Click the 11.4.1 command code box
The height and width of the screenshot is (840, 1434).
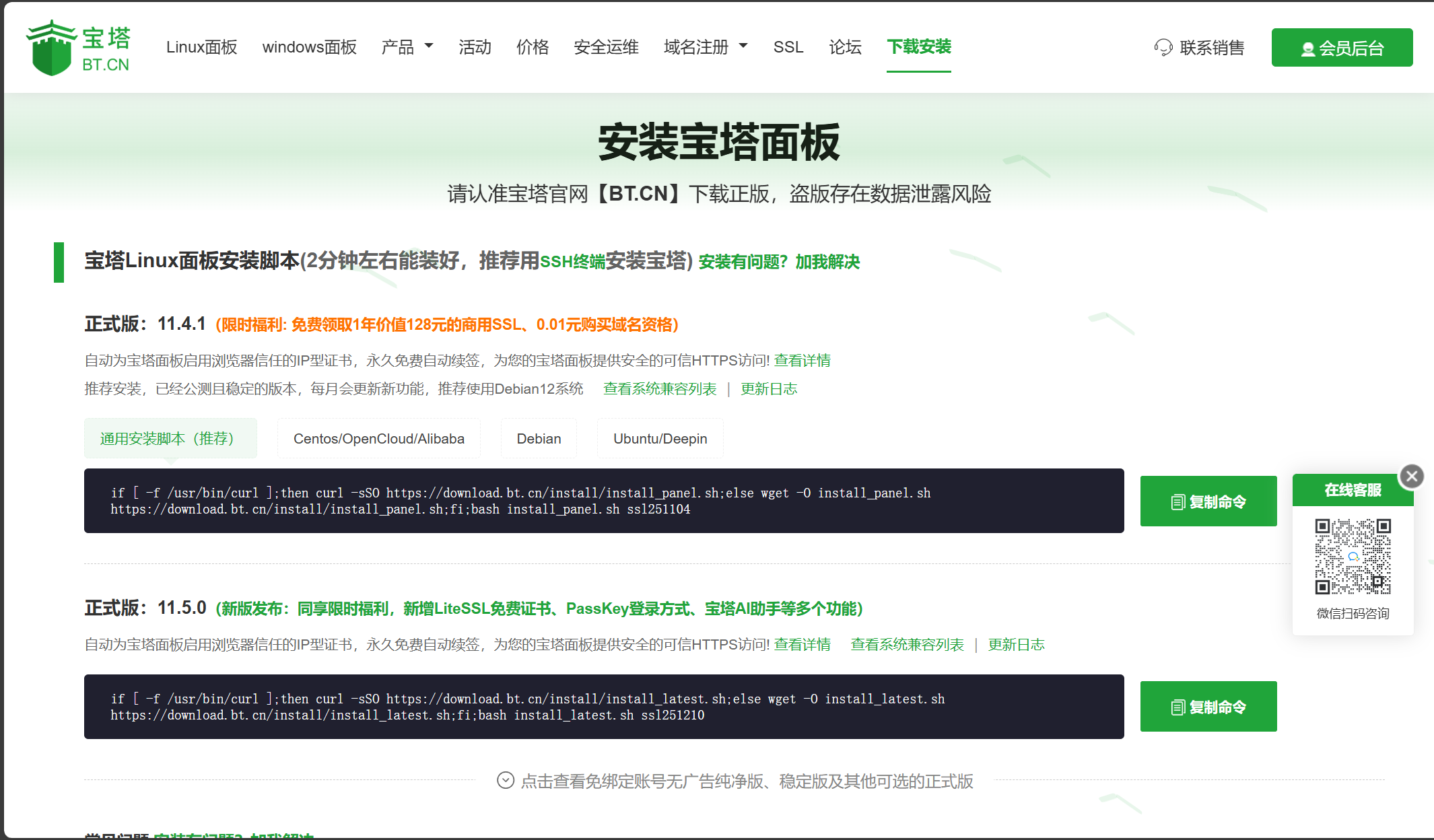tap(603, 501)
